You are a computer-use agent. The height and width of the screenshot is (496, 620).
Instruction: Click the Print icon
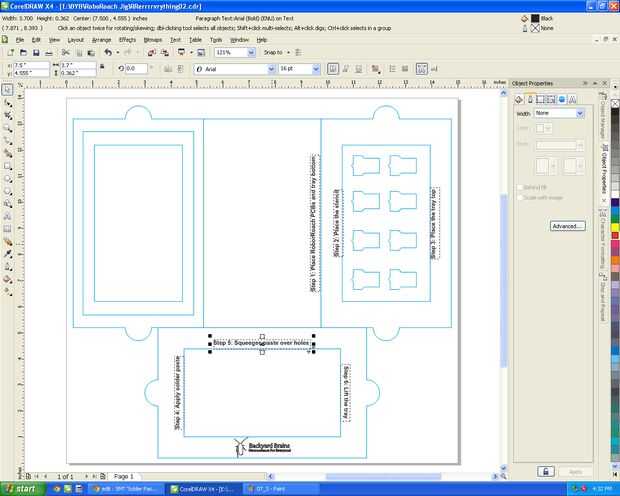coord(49,53)
